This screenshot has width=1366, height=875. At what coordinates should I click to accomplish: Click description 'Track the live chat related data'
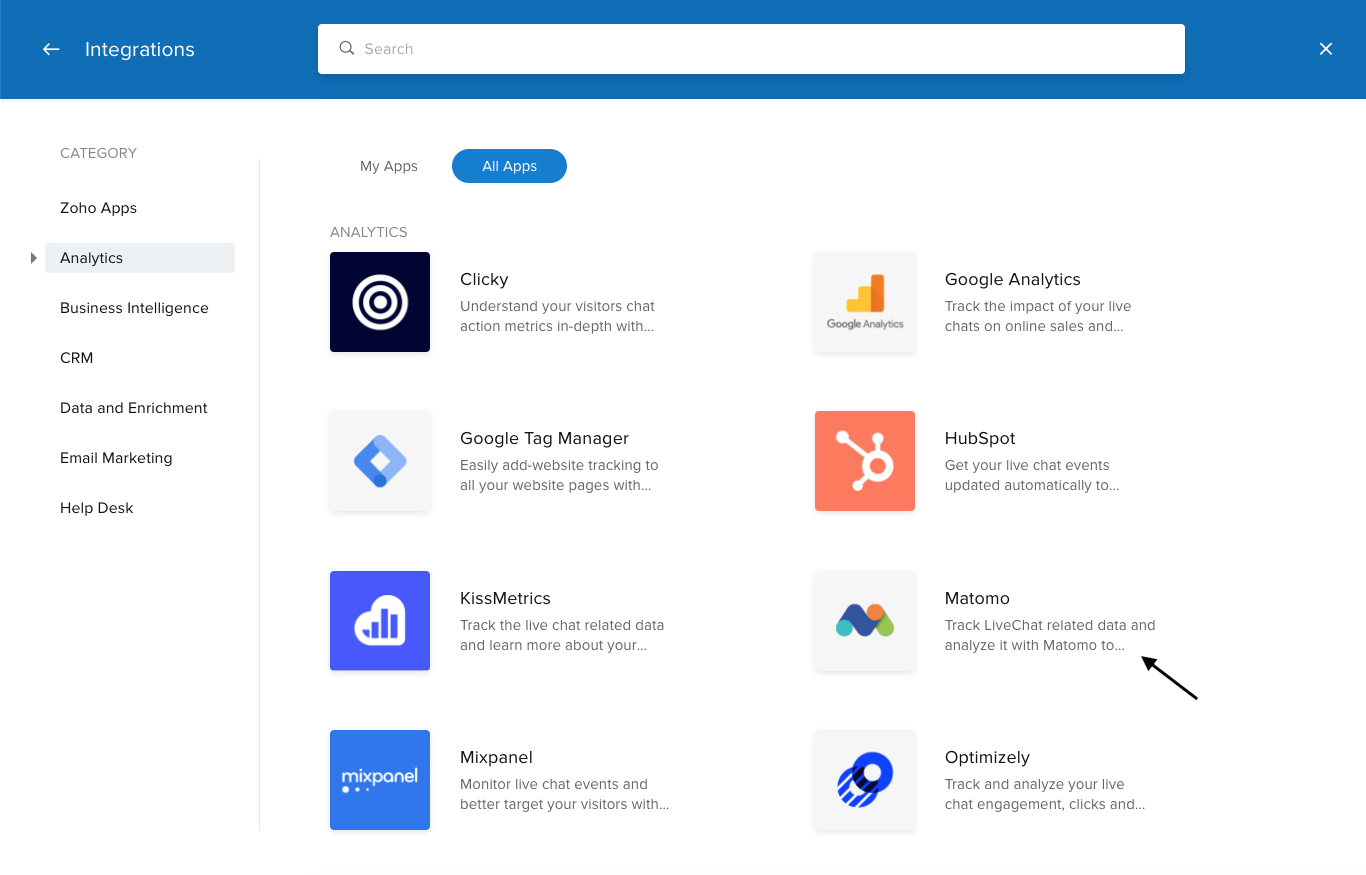pos(562,635)
